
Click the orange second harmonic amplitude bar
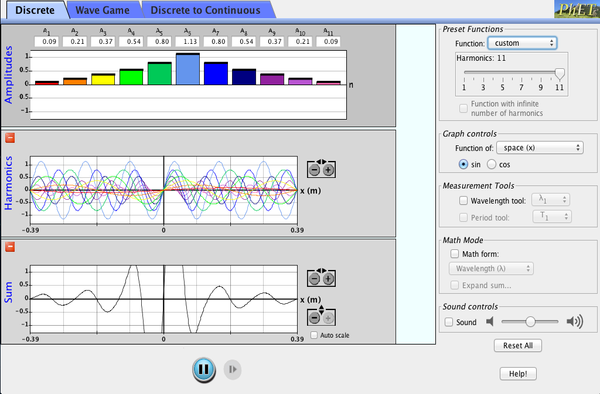click(75, 81)
